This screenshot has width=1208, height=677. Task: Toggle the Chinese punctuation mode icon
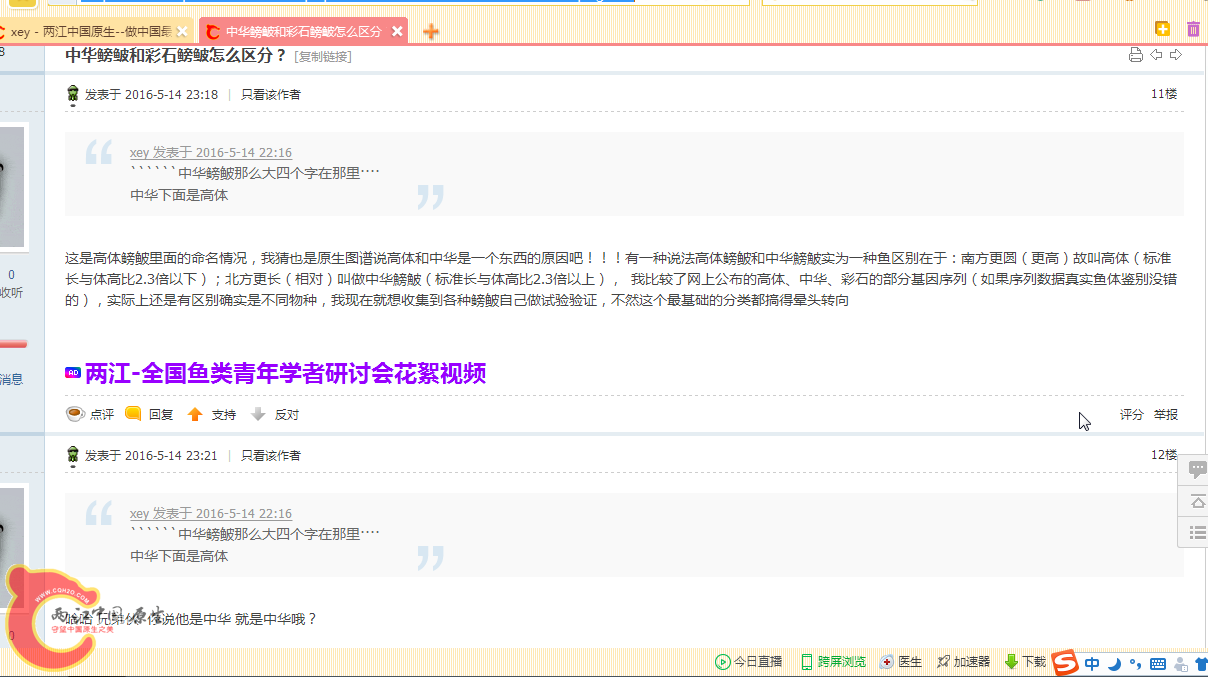[x=1135, y=663]
